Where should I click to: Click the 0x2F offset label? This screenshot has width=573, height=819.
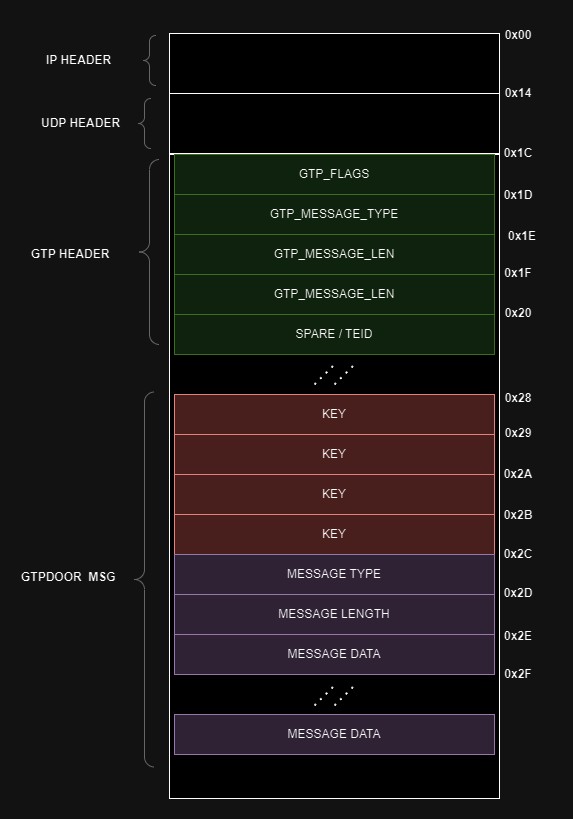518,674
